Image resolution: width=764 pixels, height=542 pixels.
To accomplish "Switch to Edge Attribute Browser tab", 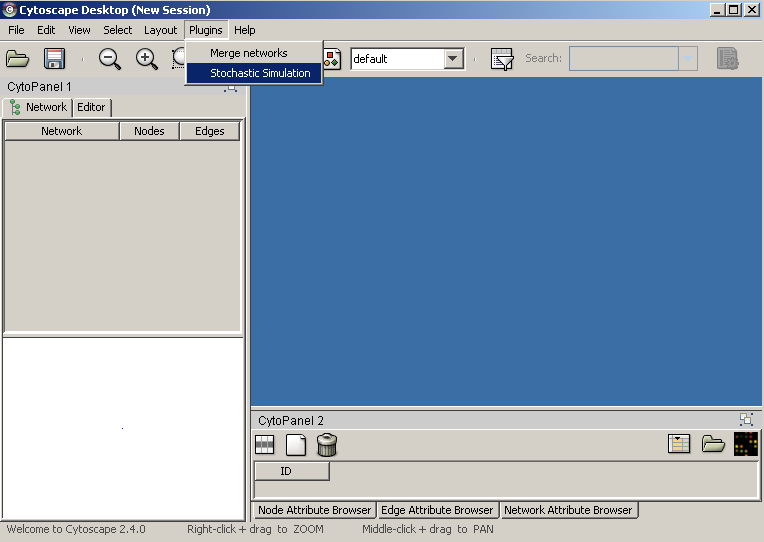I will click(x=437, y=510).
